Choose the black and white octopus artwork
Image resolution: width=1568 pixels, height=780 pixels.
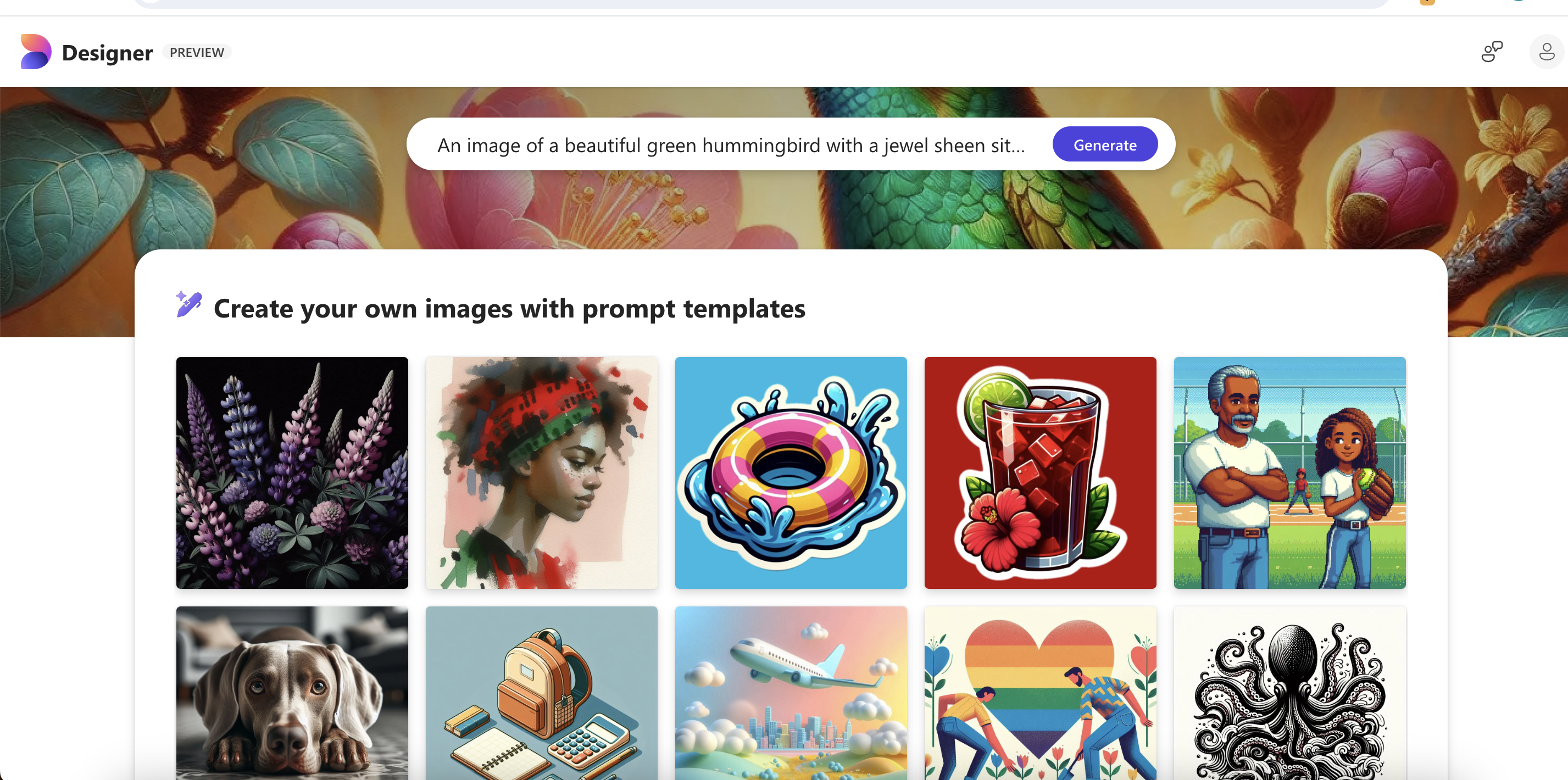[1289, 693]
